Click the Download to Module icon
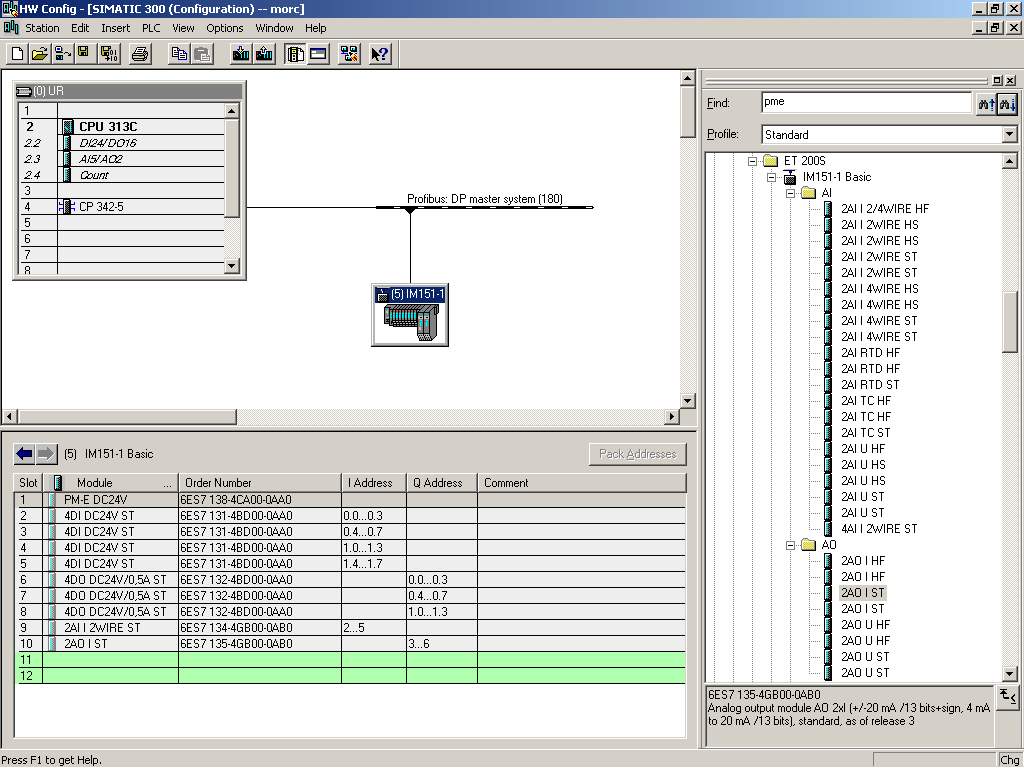 [241, 54]
